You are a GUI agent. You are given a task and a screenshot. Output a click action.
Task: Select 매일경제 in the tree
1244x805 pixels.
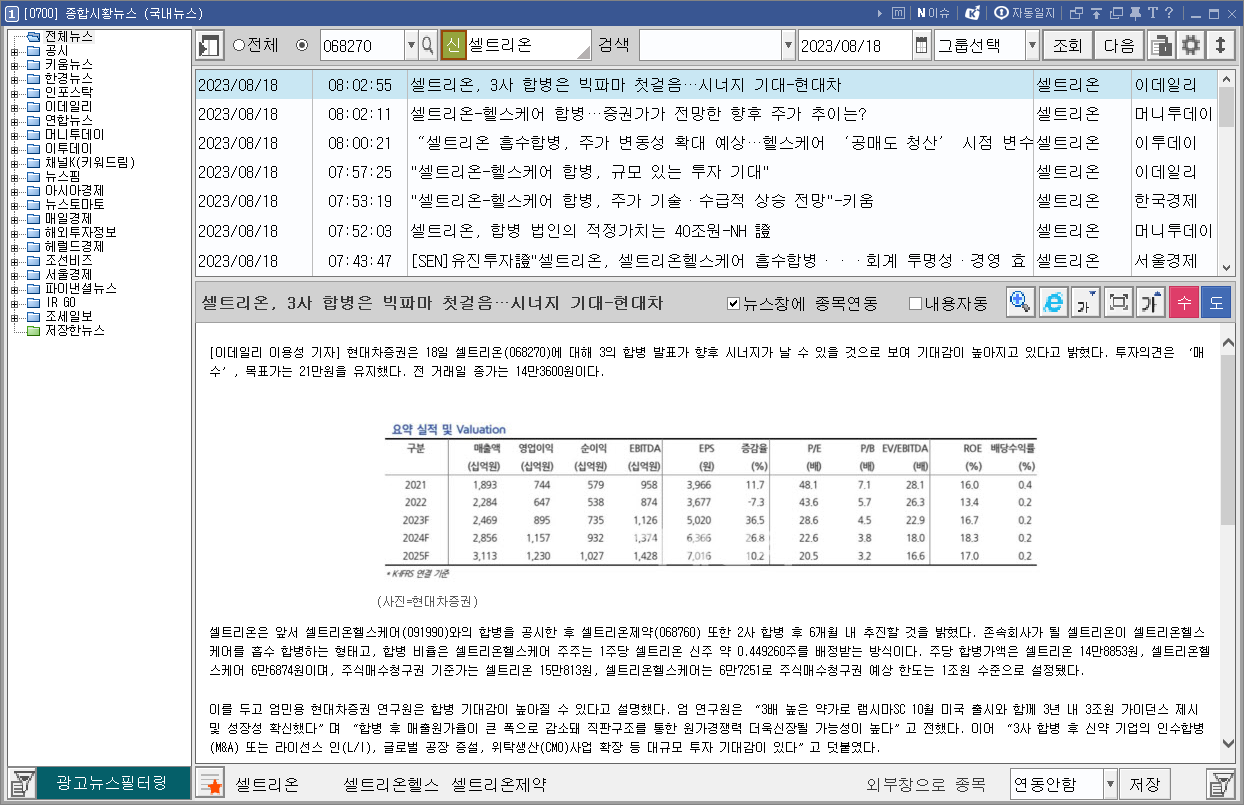coord(69,218)
